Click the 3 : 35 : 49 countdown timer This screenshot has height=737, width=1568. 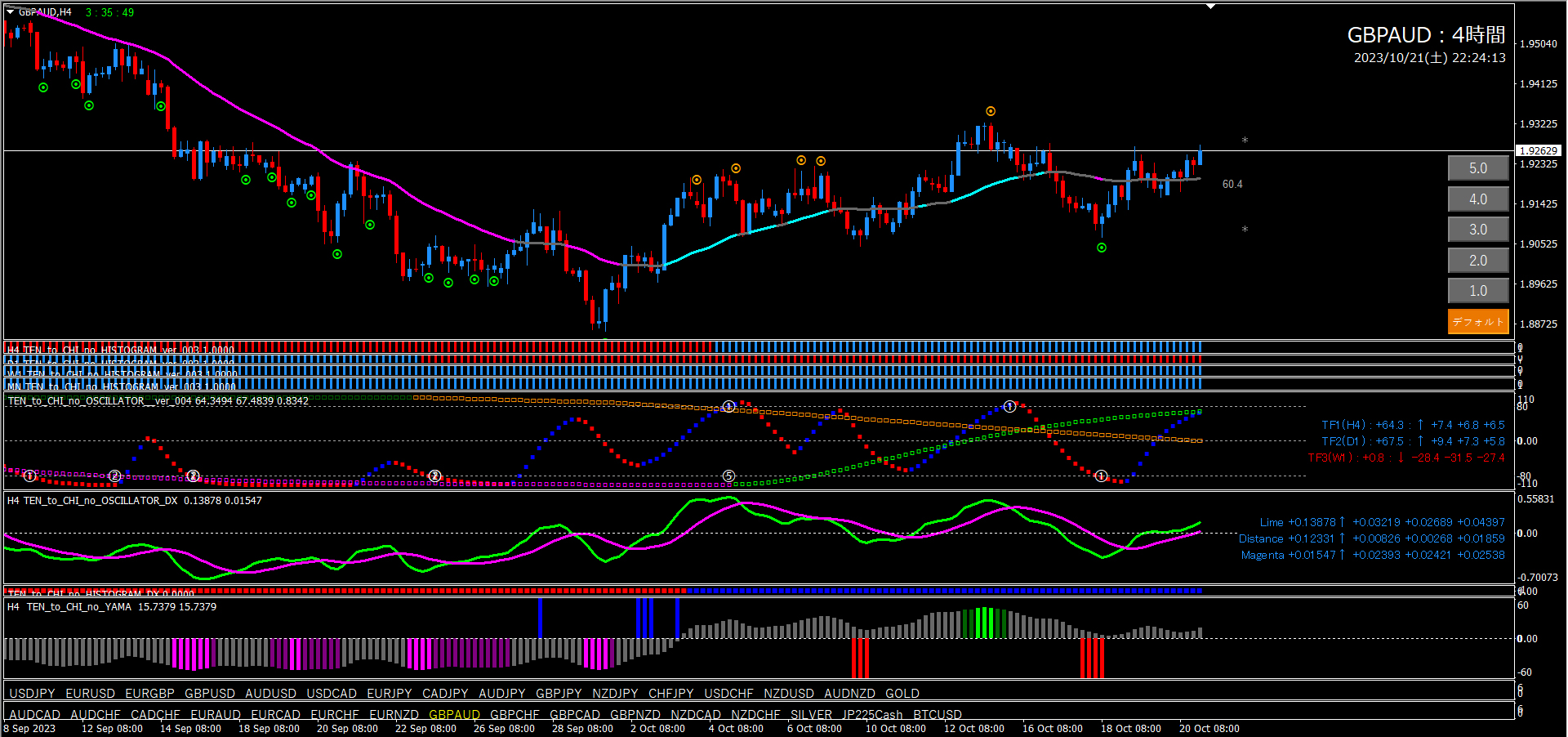[x=109, y=12]
